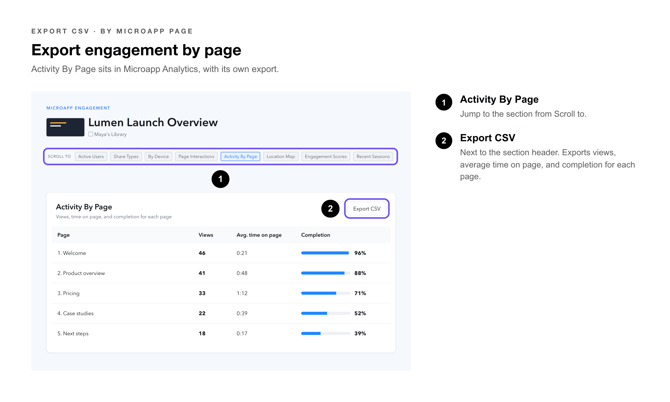This screenshot has width=670, height=402.
Task: Click the Activity By Page legend heading
Action: (x=499, y=100)
